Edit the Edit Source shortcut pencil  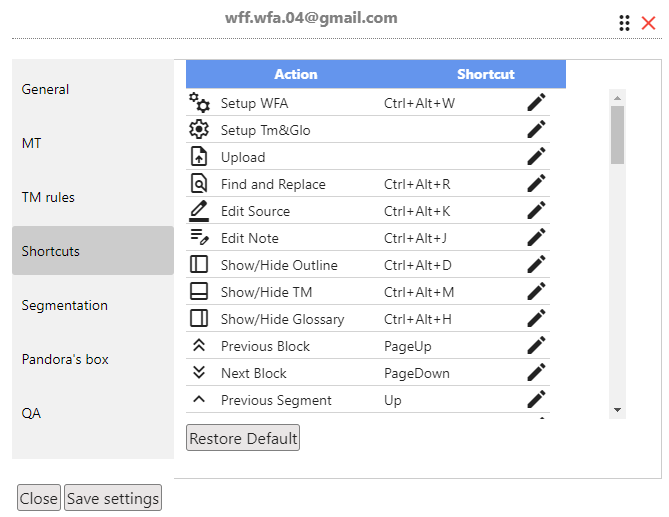(x=536, y=210)
